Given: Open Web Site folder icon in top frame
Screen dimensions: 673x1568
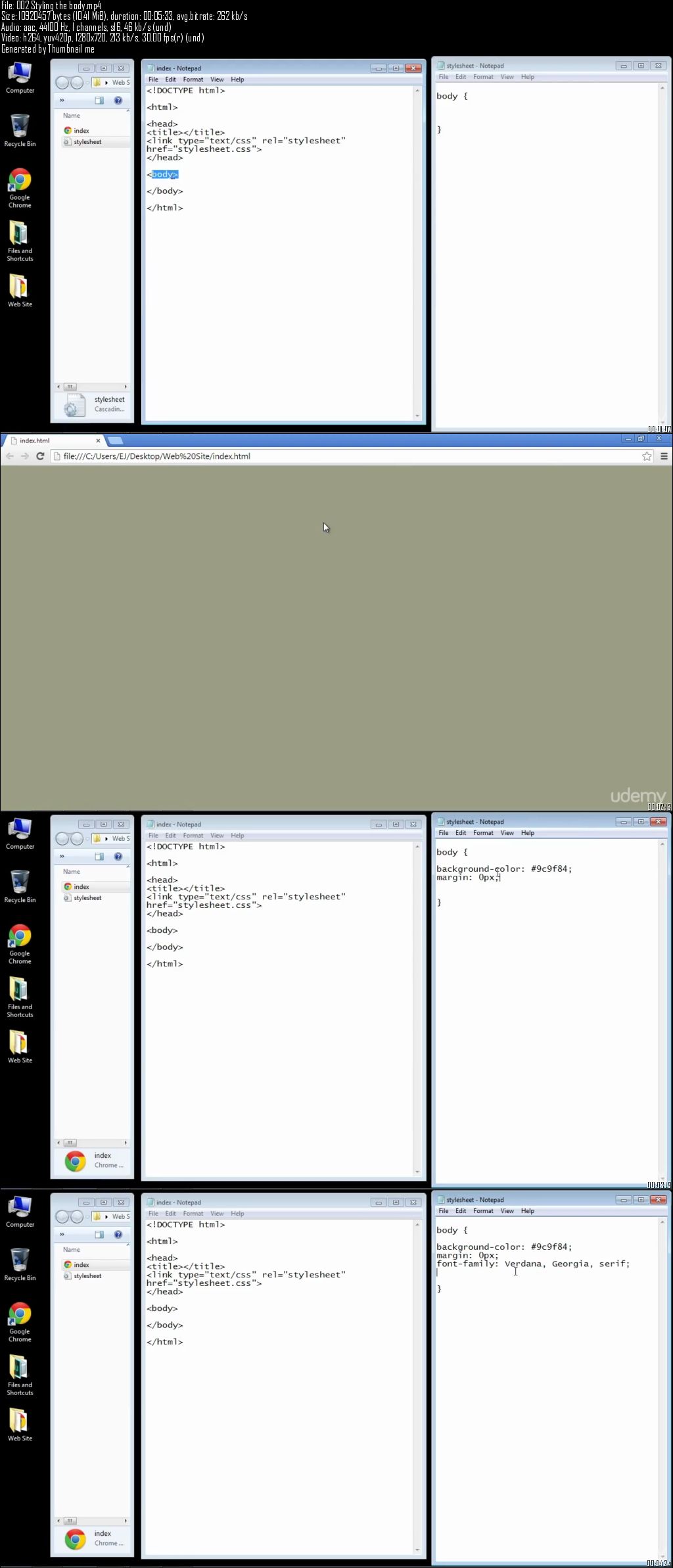Looking at the screenshot, I should pyautogui.click(x=20, y=291).
